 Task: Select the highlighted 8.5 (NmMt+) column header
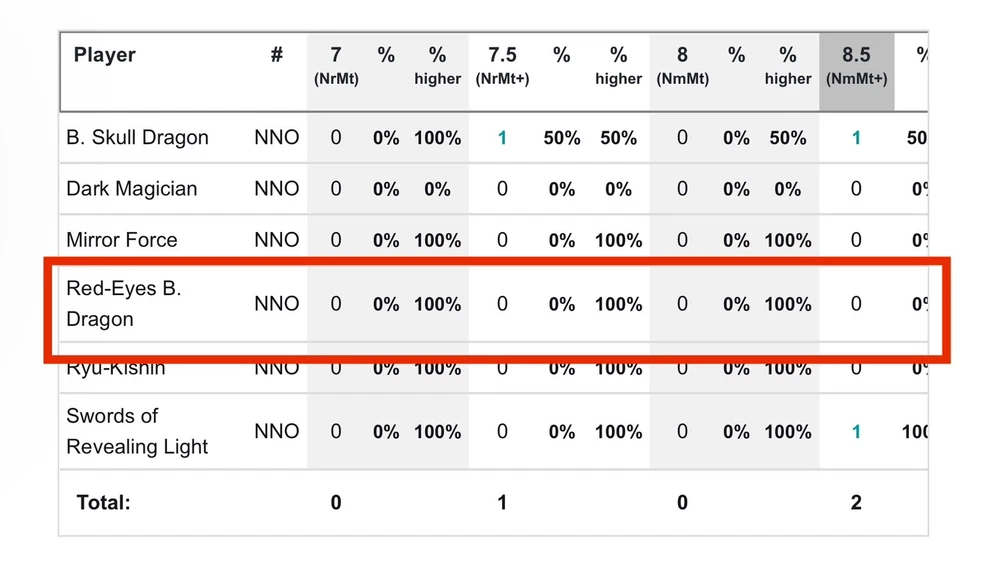coord(856,66)
